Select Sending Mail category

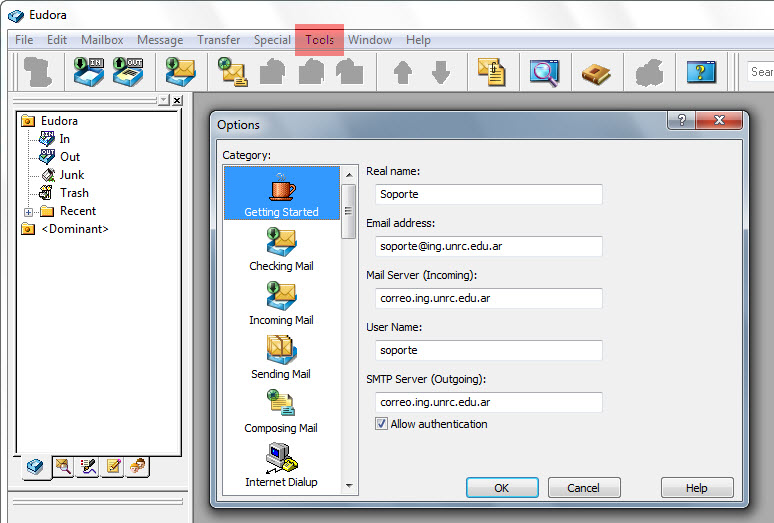coord(281,358)
